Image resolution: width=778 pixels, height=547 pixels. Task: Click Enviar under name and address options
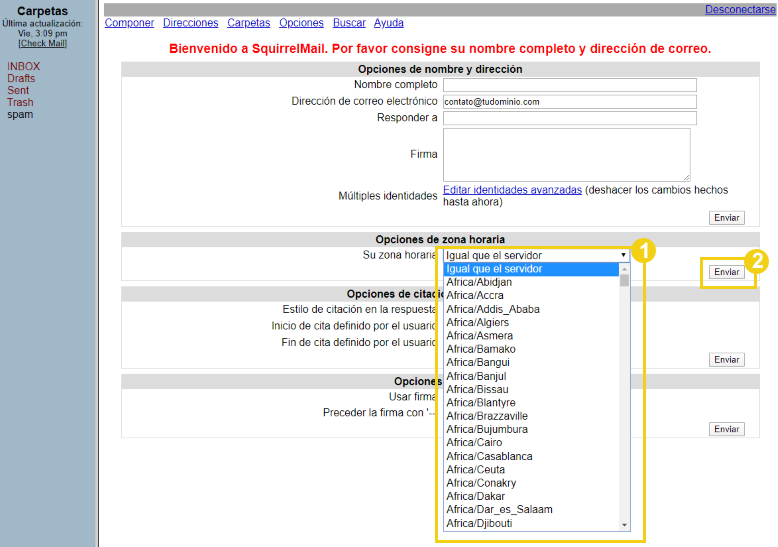(x=726, y=218)
